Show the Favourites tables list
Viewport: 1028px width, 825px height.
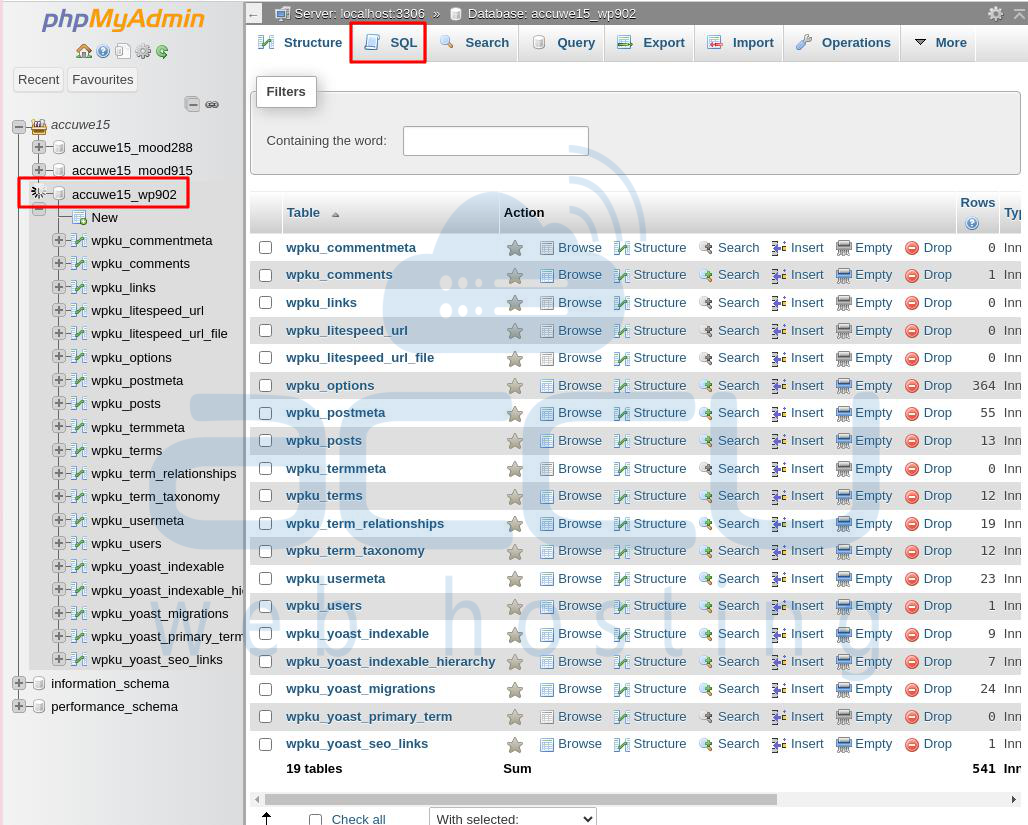pyautogui.click(x=103, y=79)
